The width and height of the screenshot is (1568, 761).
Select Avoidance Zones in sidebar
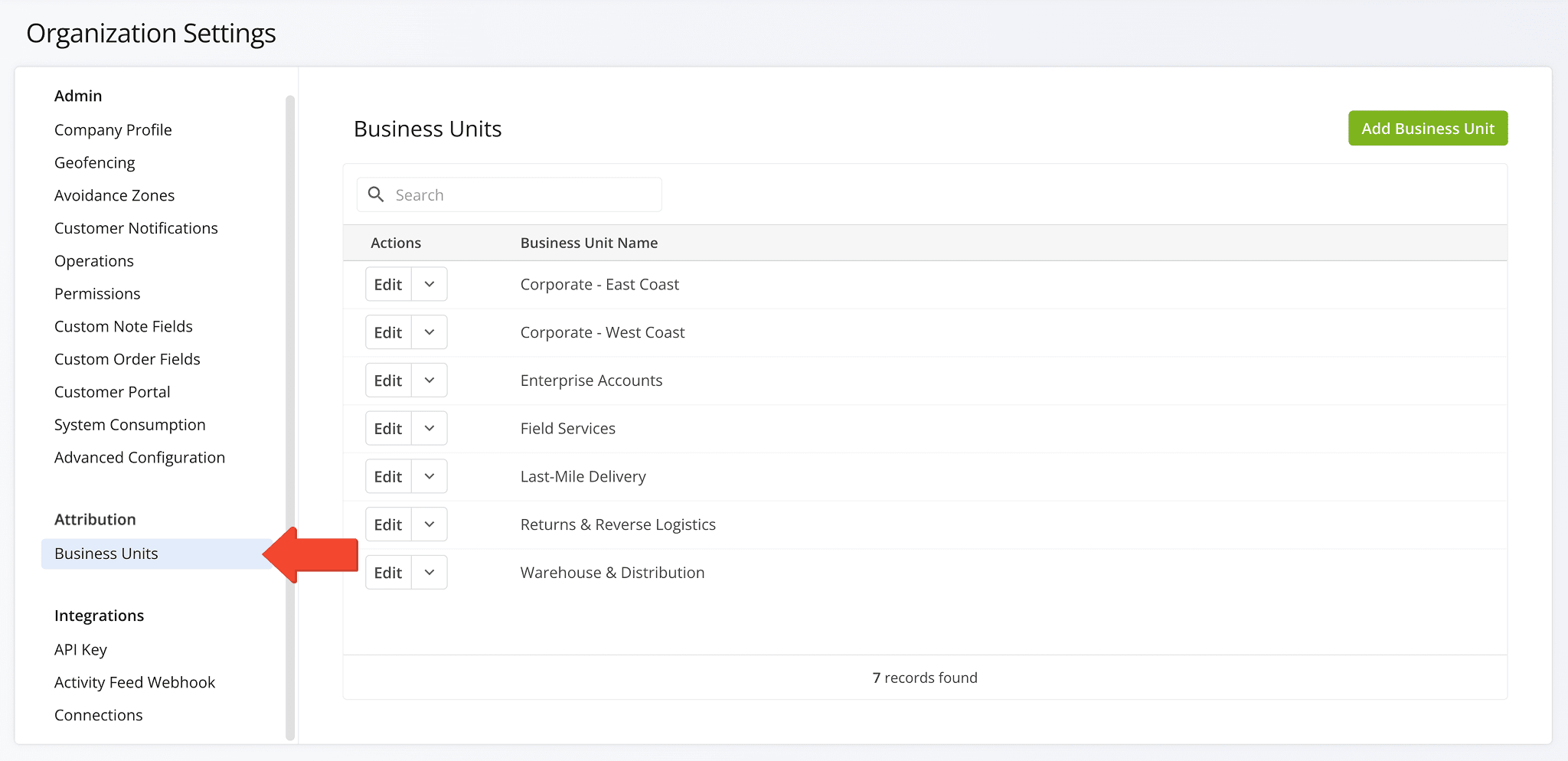[x=115, y=196]
